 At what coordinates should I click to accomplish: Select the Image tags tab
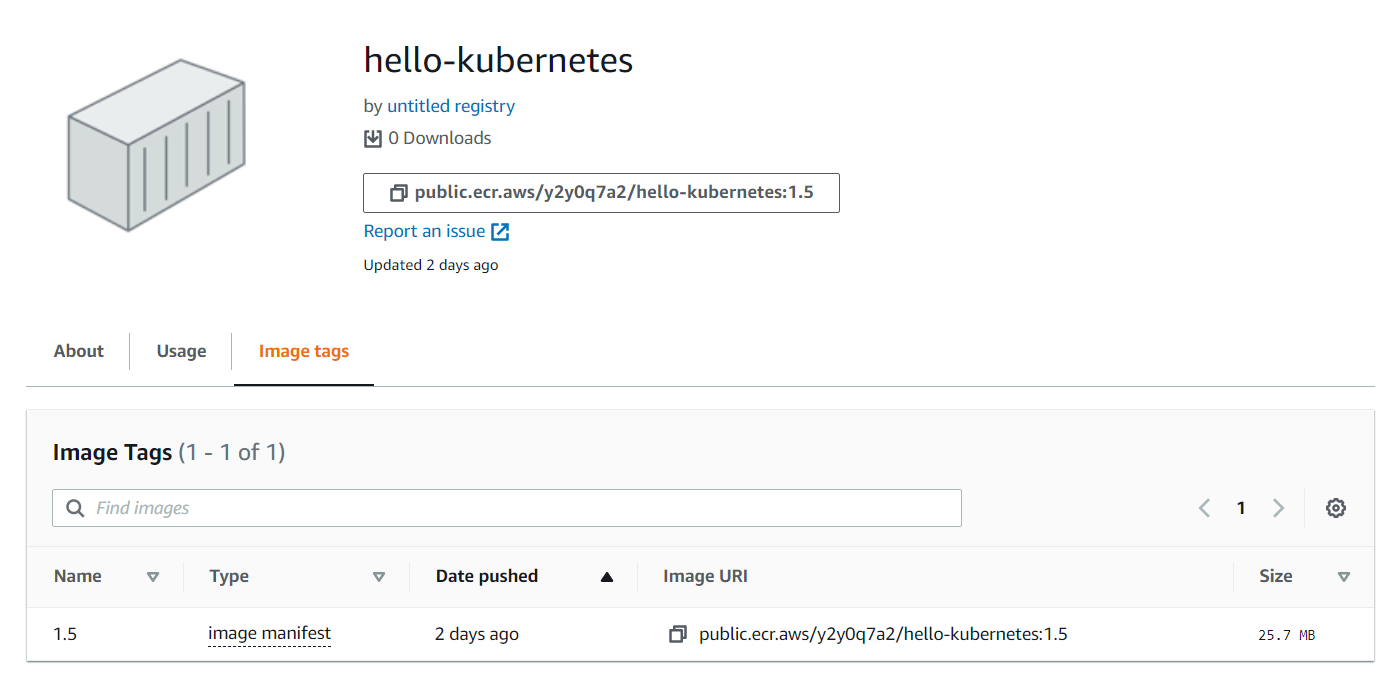[304, 351]
